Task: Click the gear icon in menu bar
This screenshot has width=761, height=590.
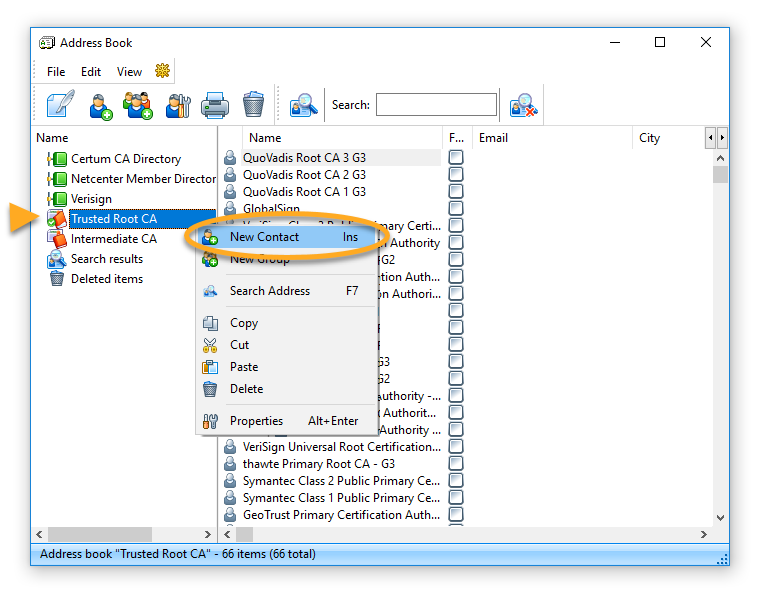Action: [162, 71]
